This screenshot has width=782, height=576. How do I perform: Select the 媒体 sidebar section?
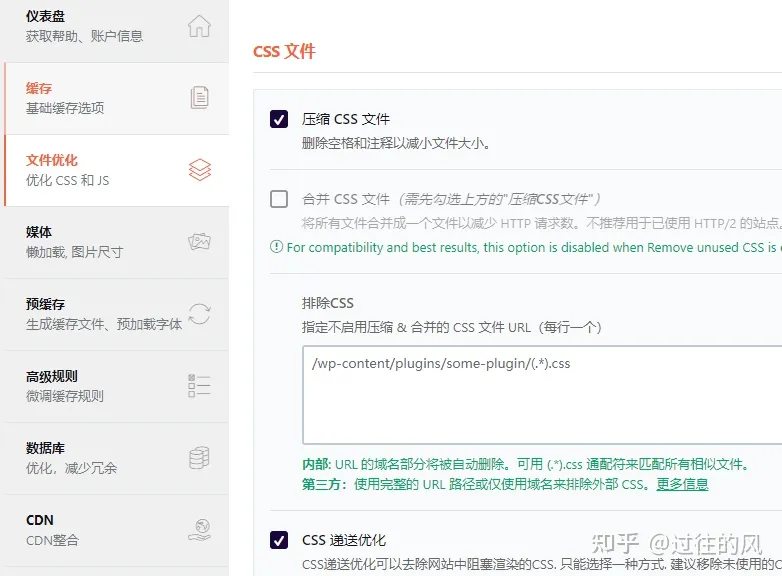coord(39,232)
